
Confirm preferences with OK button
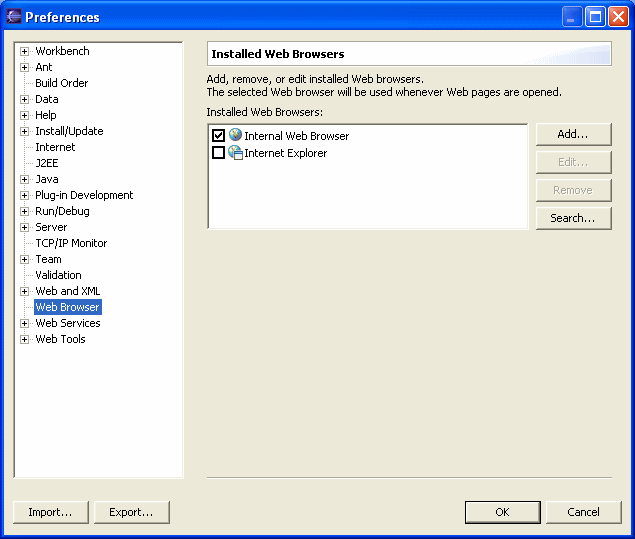click(x=503, y=512)
